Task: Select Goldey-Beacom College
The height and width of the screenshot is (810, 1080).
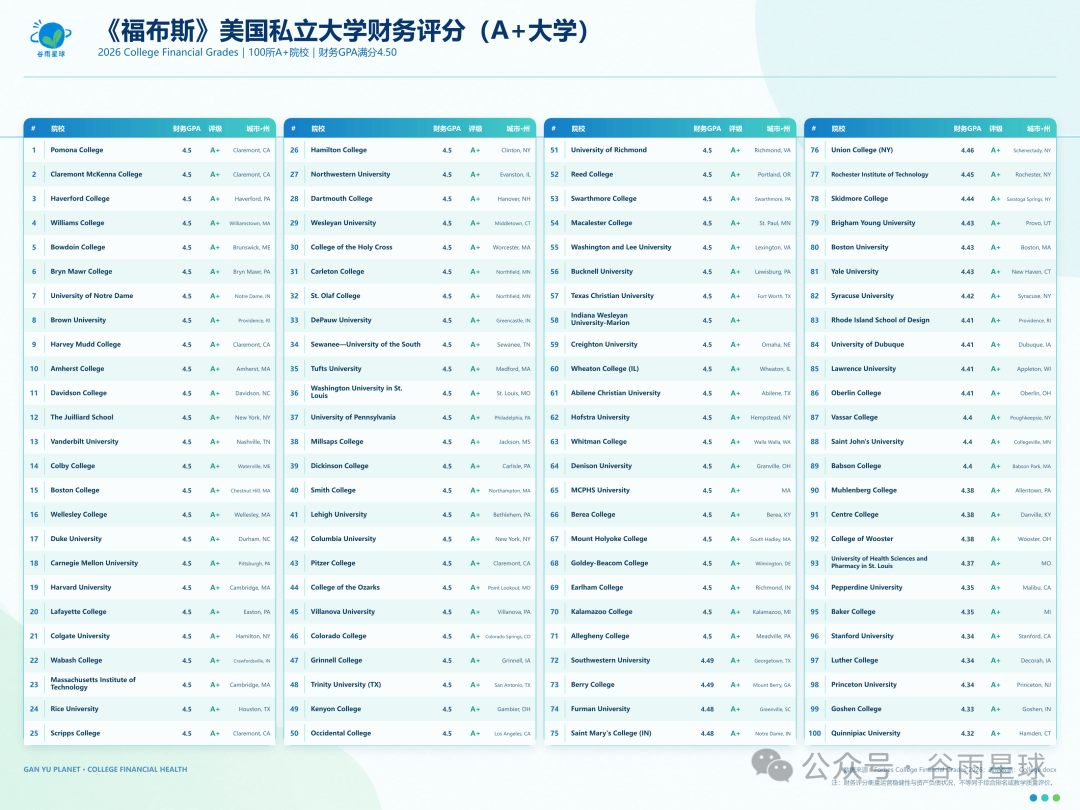Action: [x=610, y=563]
